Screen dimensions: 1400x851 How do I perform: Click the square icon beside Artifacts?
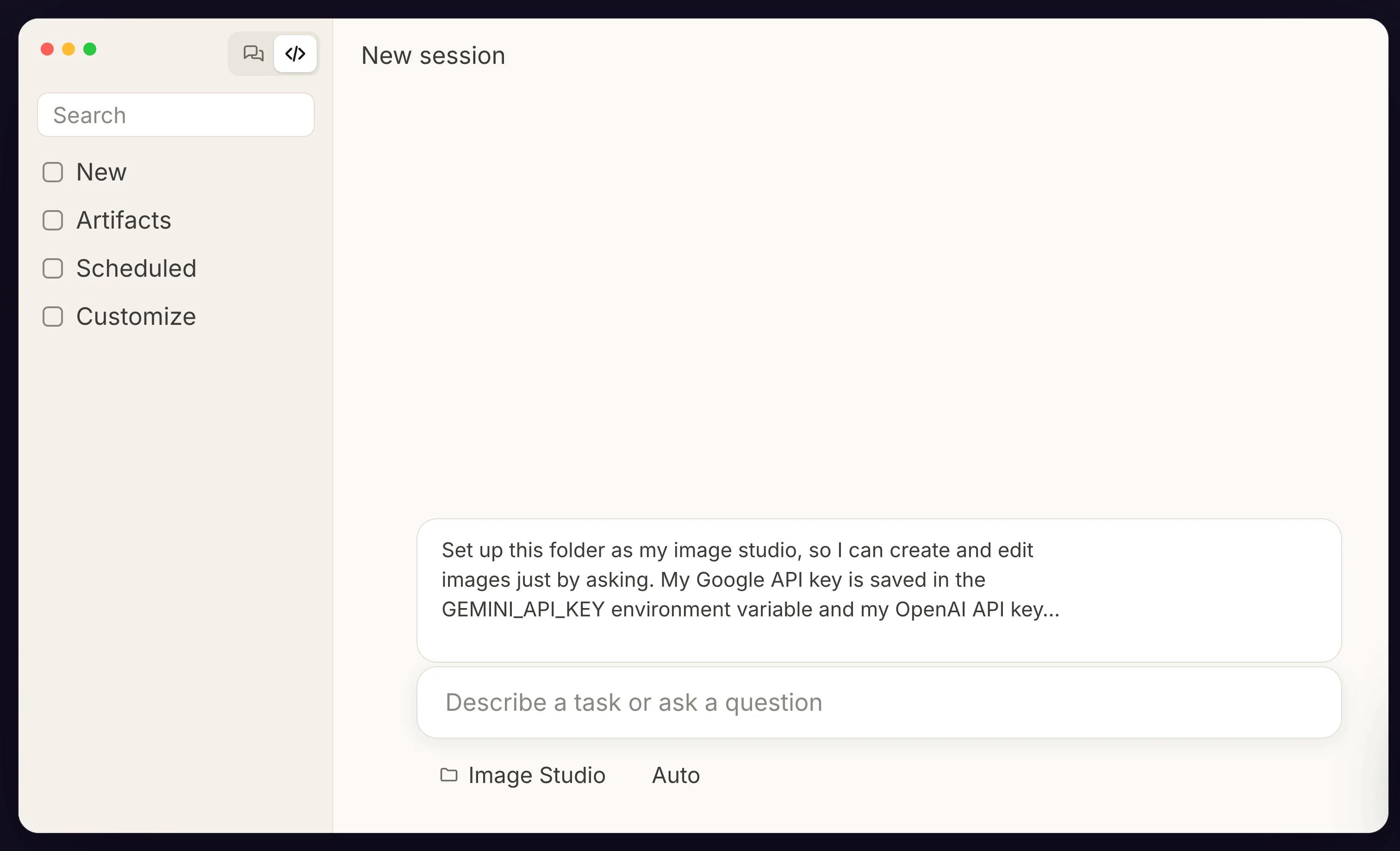click(53, 220)
